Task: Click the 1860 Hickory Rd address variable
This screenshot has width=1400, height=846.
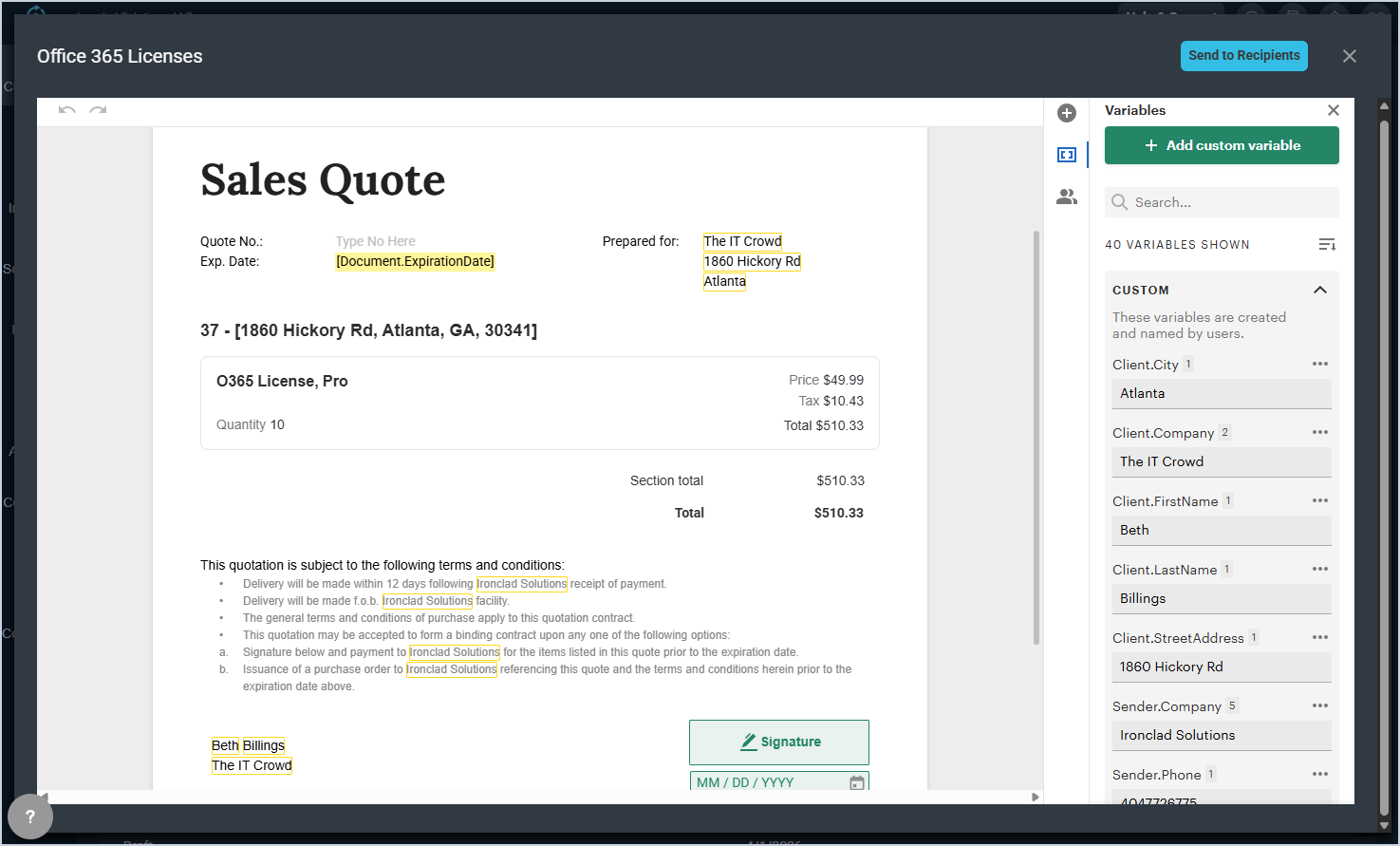Action: click(x=752, y=261)
